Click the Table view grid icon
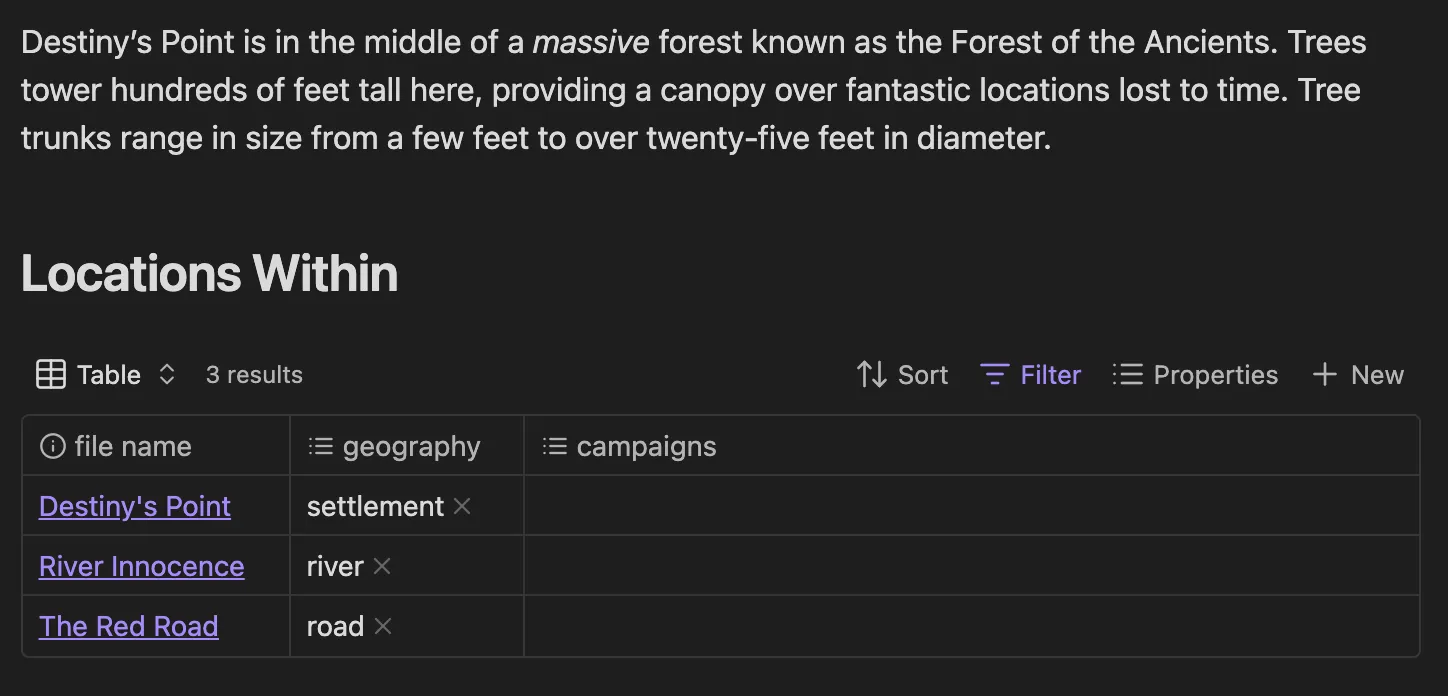The image size is (1448, 696). coord(51,374)
